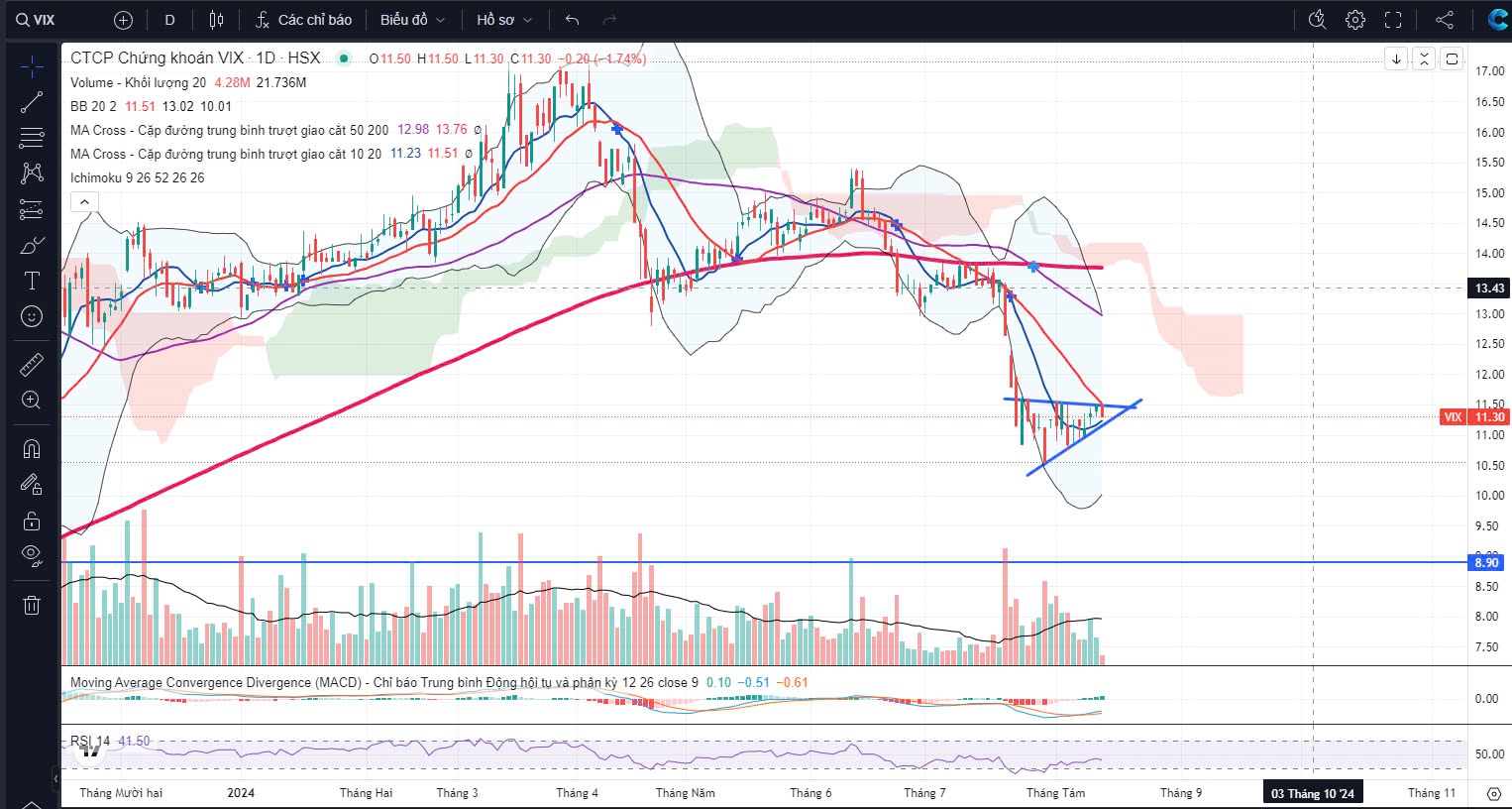Select the crosshair cursor tool
The width and height of the screenshot is (1512, 809).
(32, 66)
